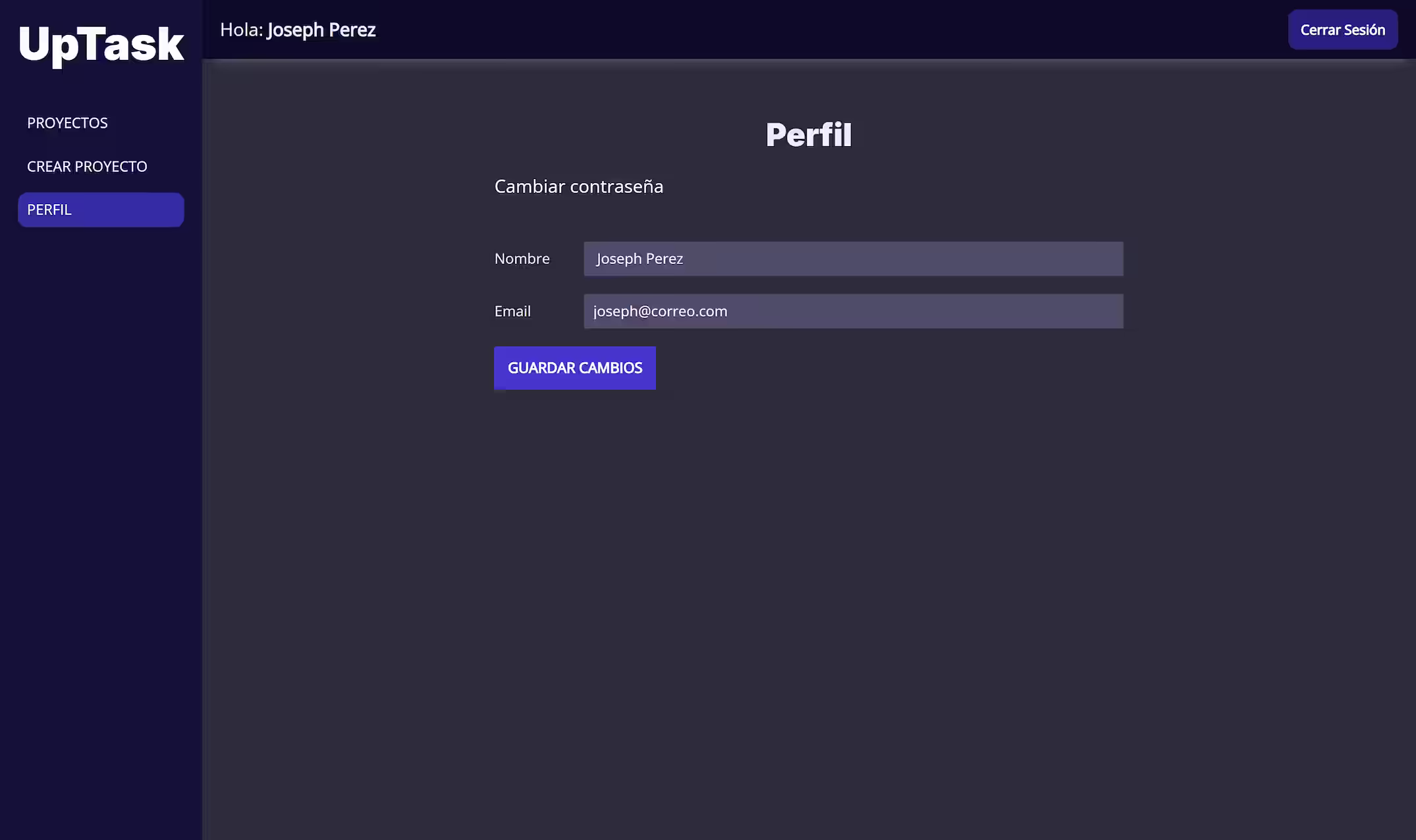Select the PERFIL sidebar item
This screenshot has width=1416, height=840.
point(101,210)
